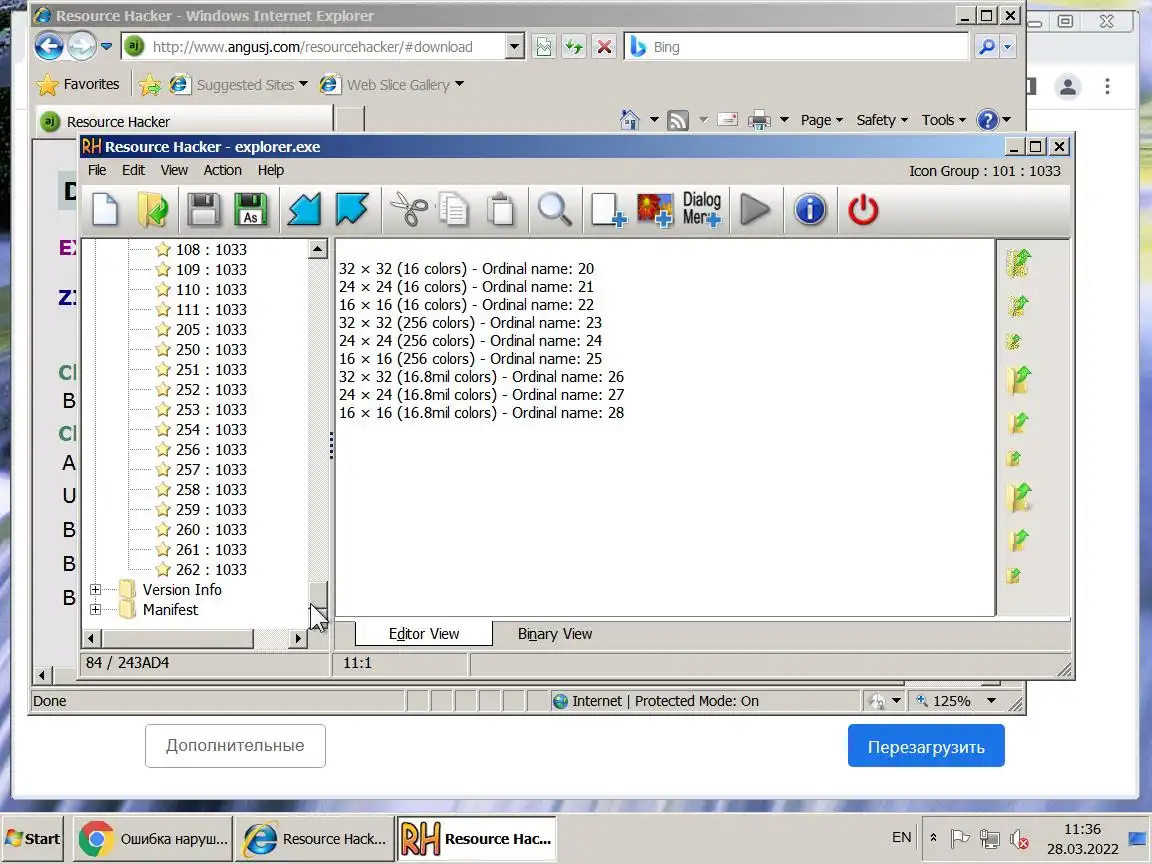Screen dimensions: 1152x864
Task: Click Internet Explorer Forward arrow button
Action: 82,47
